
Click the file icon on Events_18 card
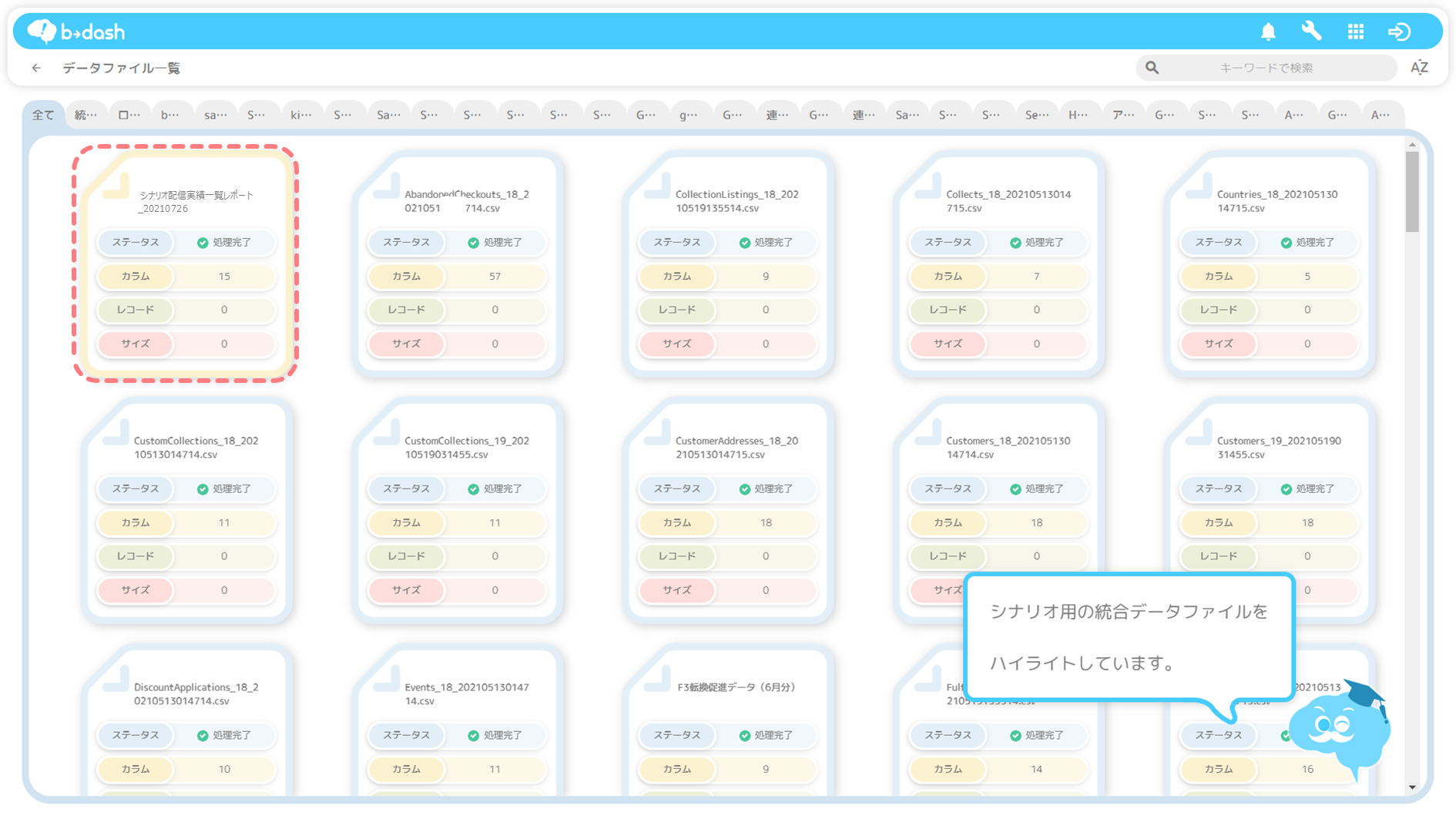coord(387,678)
